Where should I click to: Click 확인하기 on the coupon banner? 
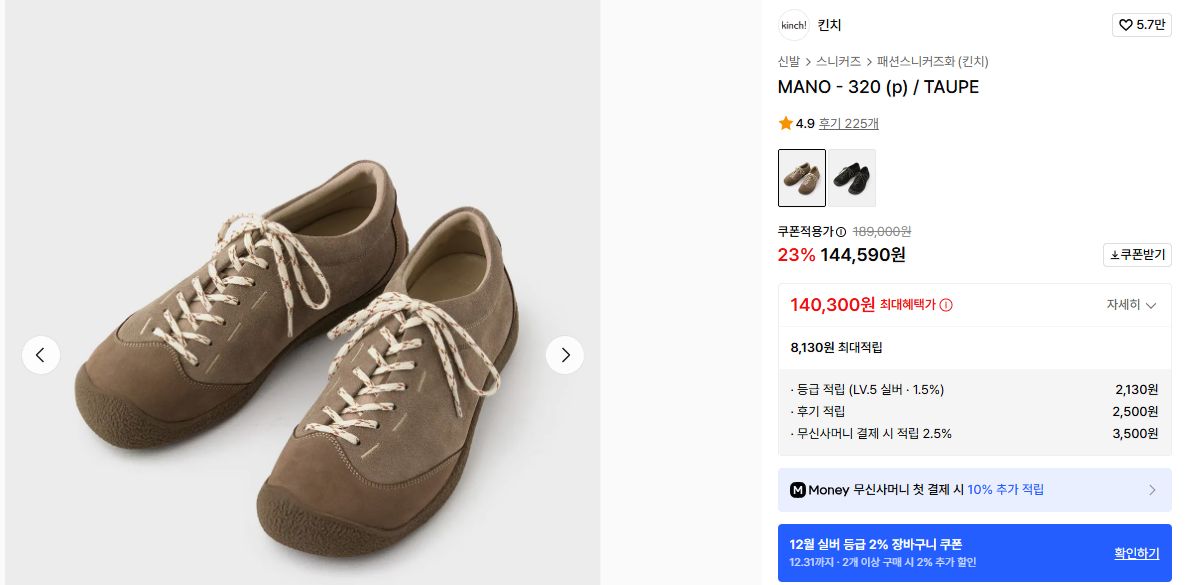pos(1137,553)
